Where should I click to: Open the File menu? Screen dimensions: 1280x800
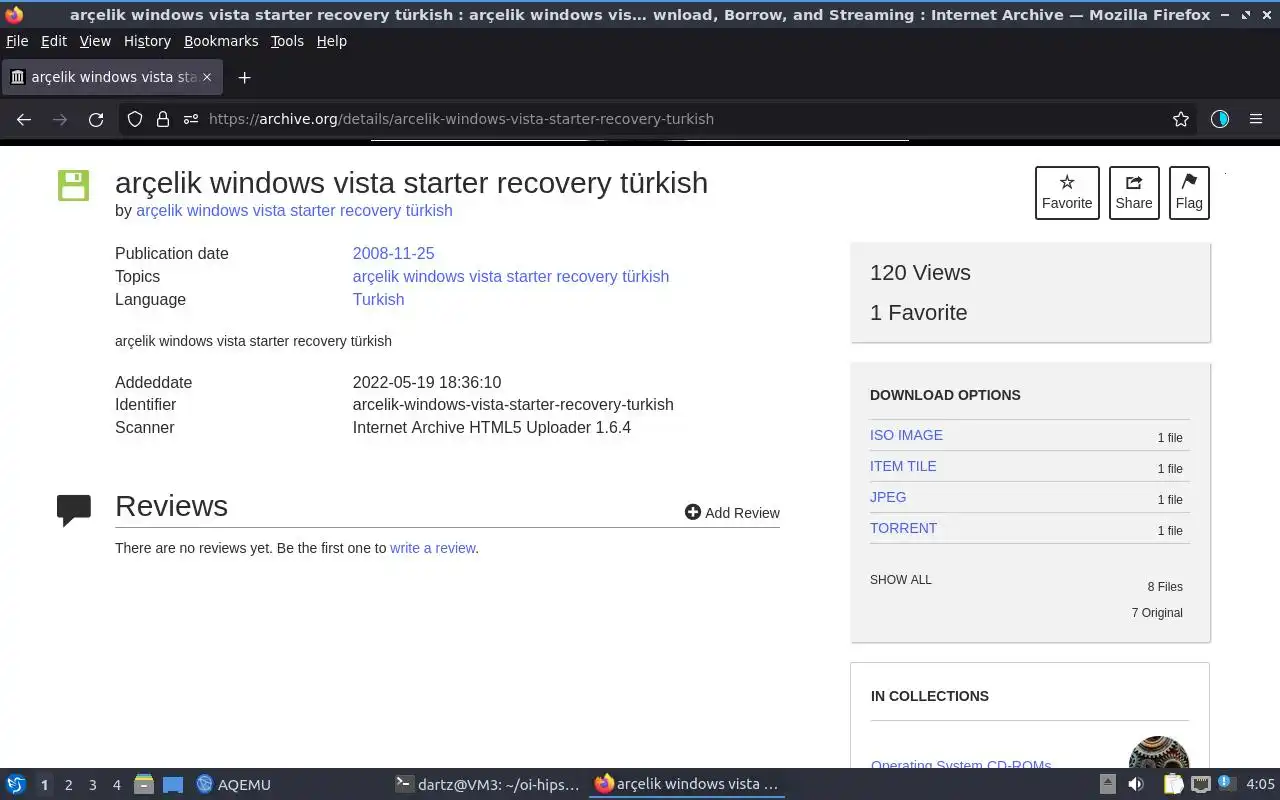[x=17, y=41]
